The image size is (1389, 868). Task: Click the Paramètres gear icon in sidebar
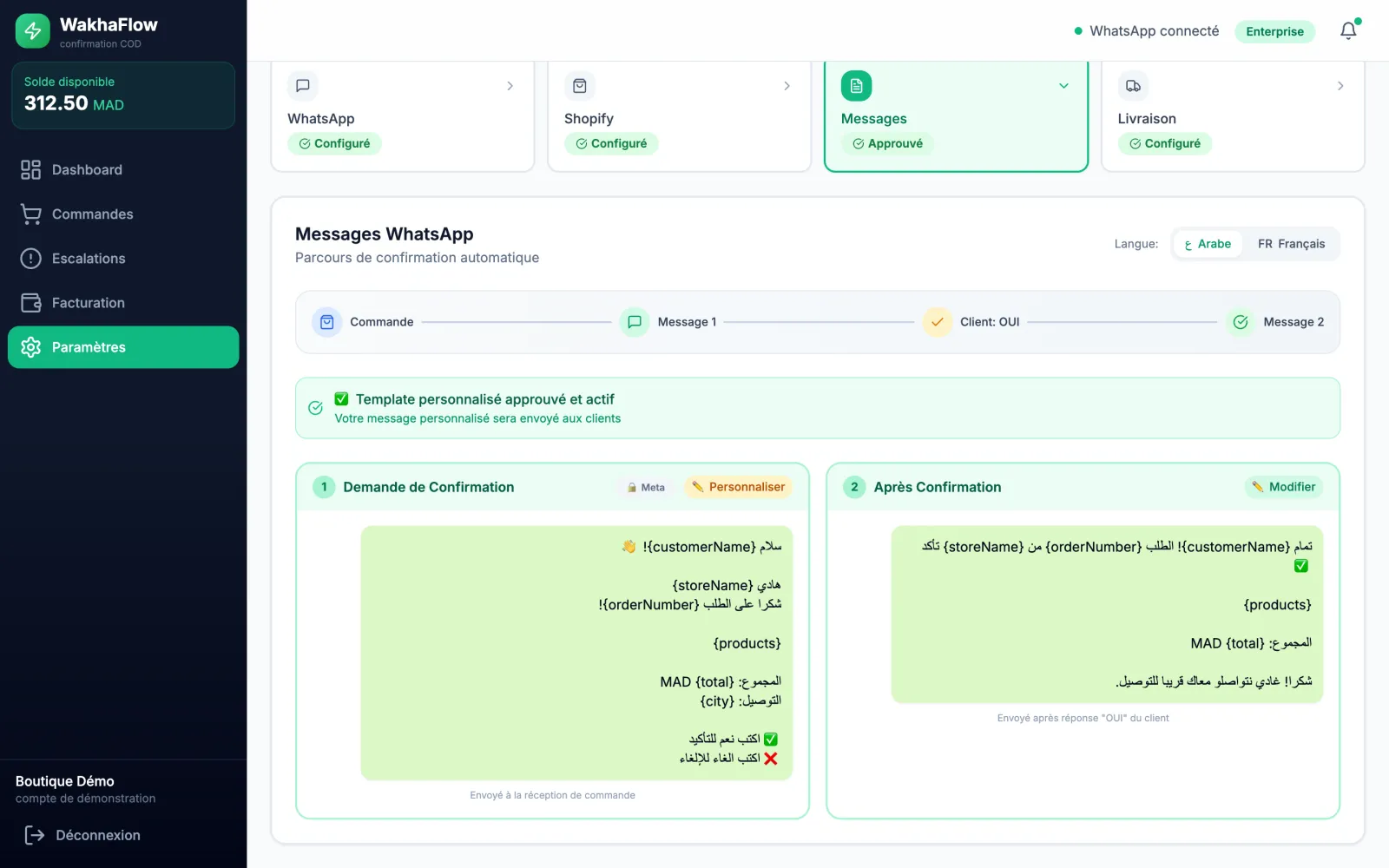click(30, 347)
